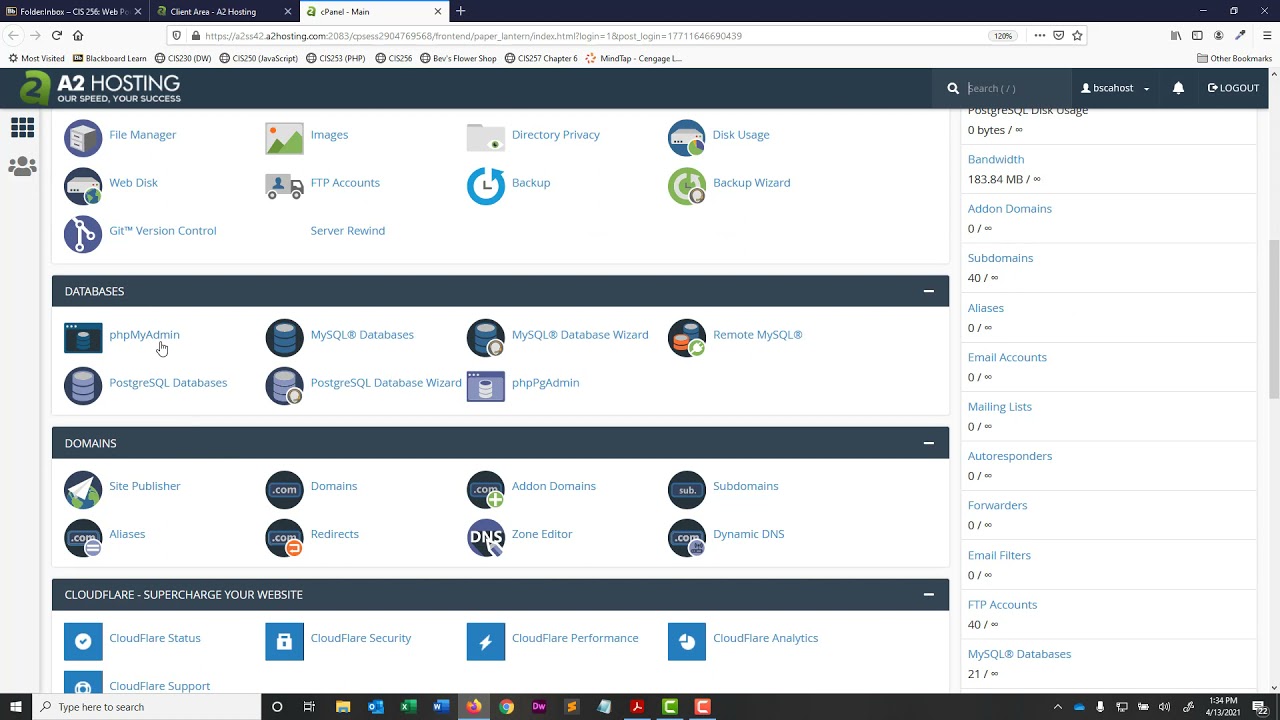Open the CloudFlare Performance icon
This screenshot has width=1280, height=720.
coord(486,641)
